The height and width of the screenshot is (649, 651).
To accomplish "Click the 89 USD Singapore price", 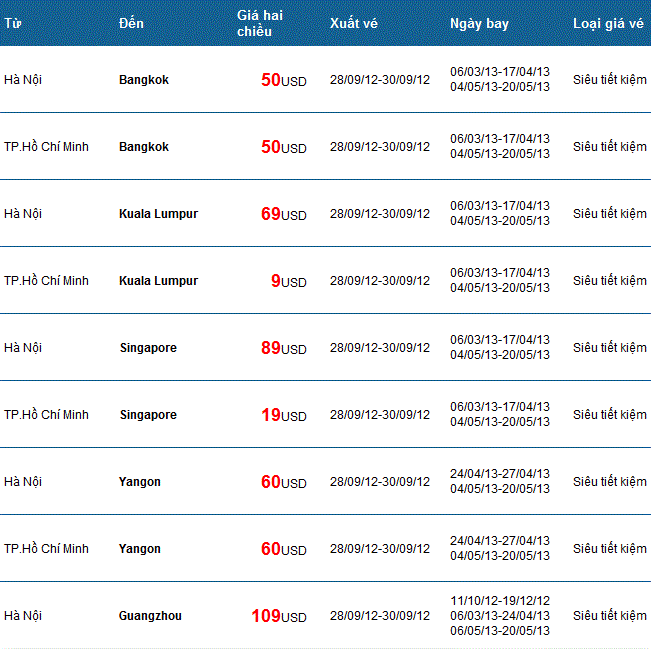I will click(284, 348).
